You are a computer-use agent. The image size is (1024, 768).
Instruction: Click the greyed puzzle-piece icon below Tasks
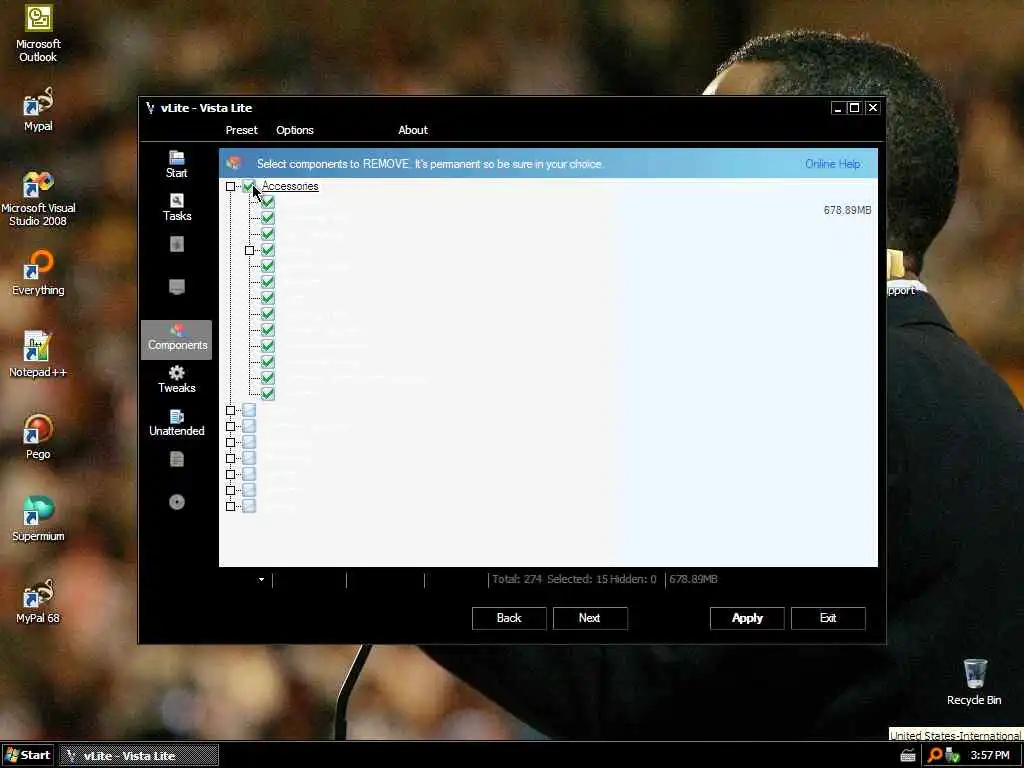point(176,244)
